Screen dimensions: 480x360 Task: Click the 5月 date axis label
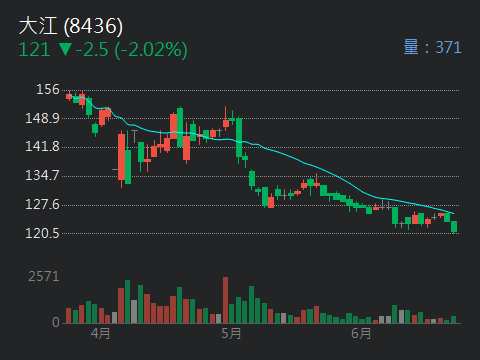[231, 333]
